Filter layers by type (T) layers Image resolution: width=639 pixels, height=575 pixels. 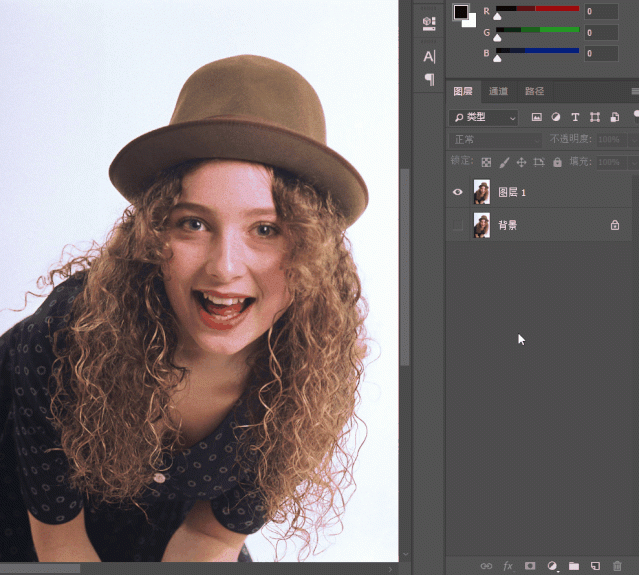[575, 117]
